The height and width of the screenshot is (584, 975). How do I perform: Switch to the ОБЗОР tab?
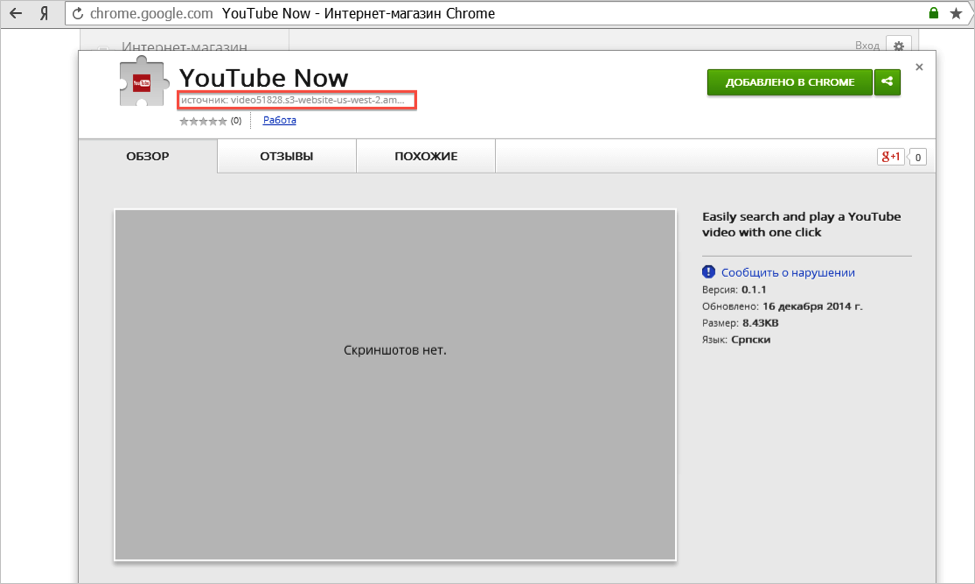[148, 156]
